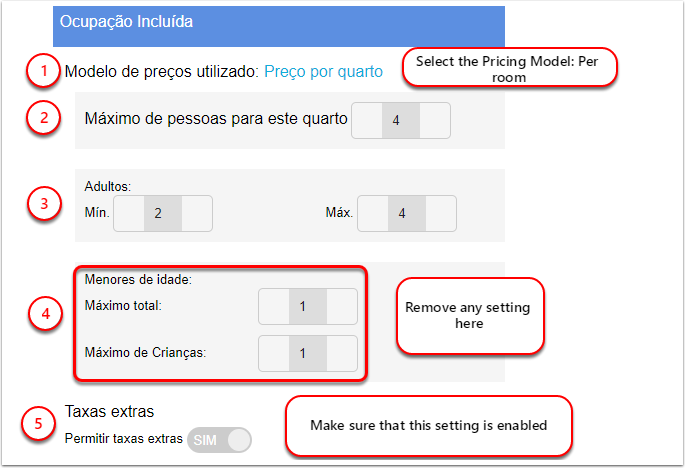Select the Adultos Mín. value field showing 2
Viewport: 685px width, 468px height.
tap(163, 213)
